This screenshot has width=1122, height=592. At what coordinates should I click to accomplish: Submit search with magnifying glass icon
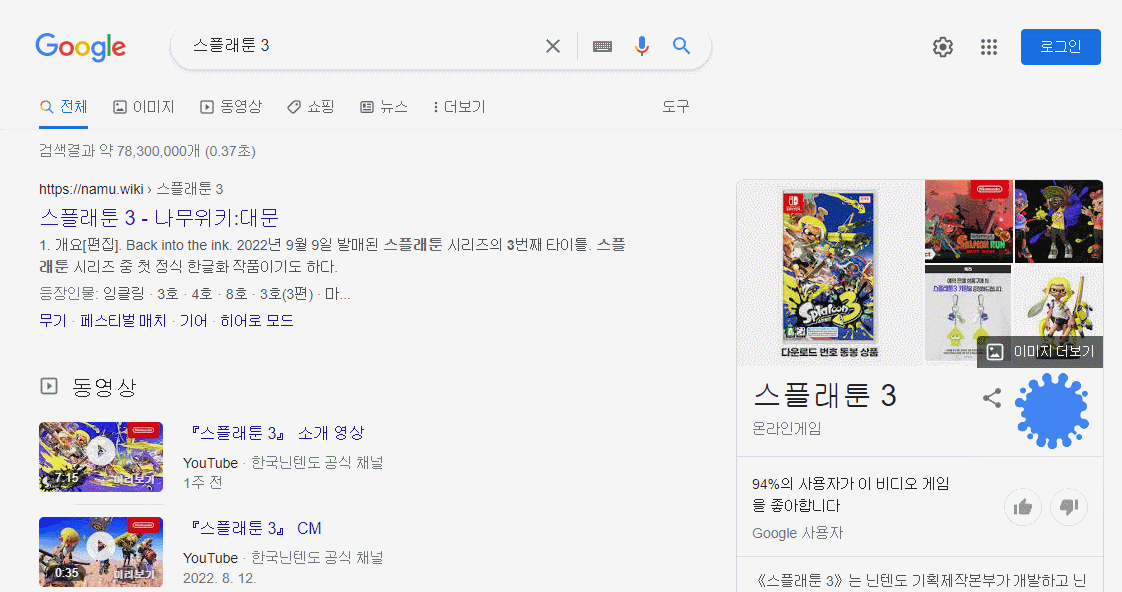[x=681, y=47]
